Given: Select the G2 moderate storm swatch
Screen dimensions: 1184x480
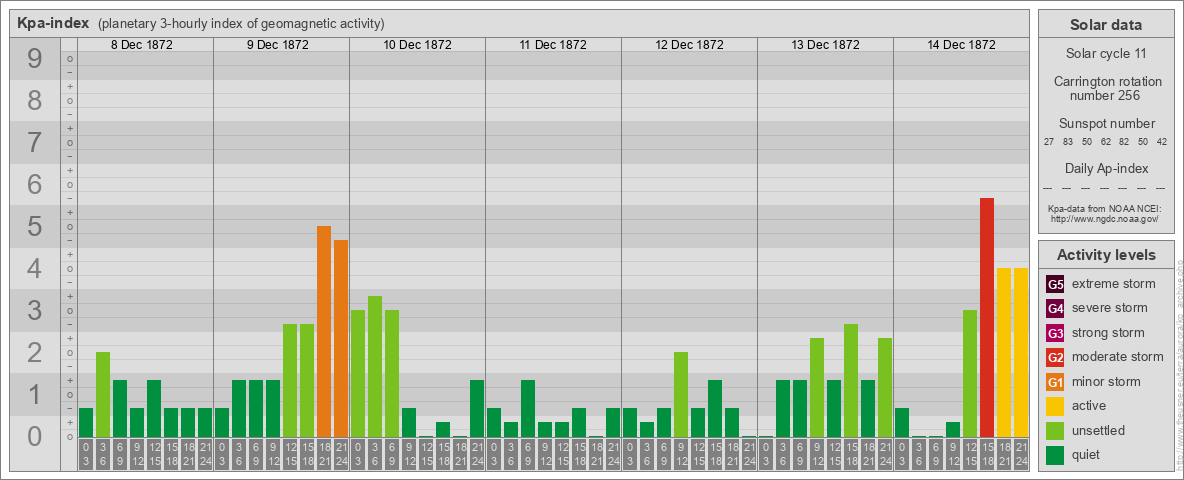Looking at the screenshot, I should (1056, 357).
